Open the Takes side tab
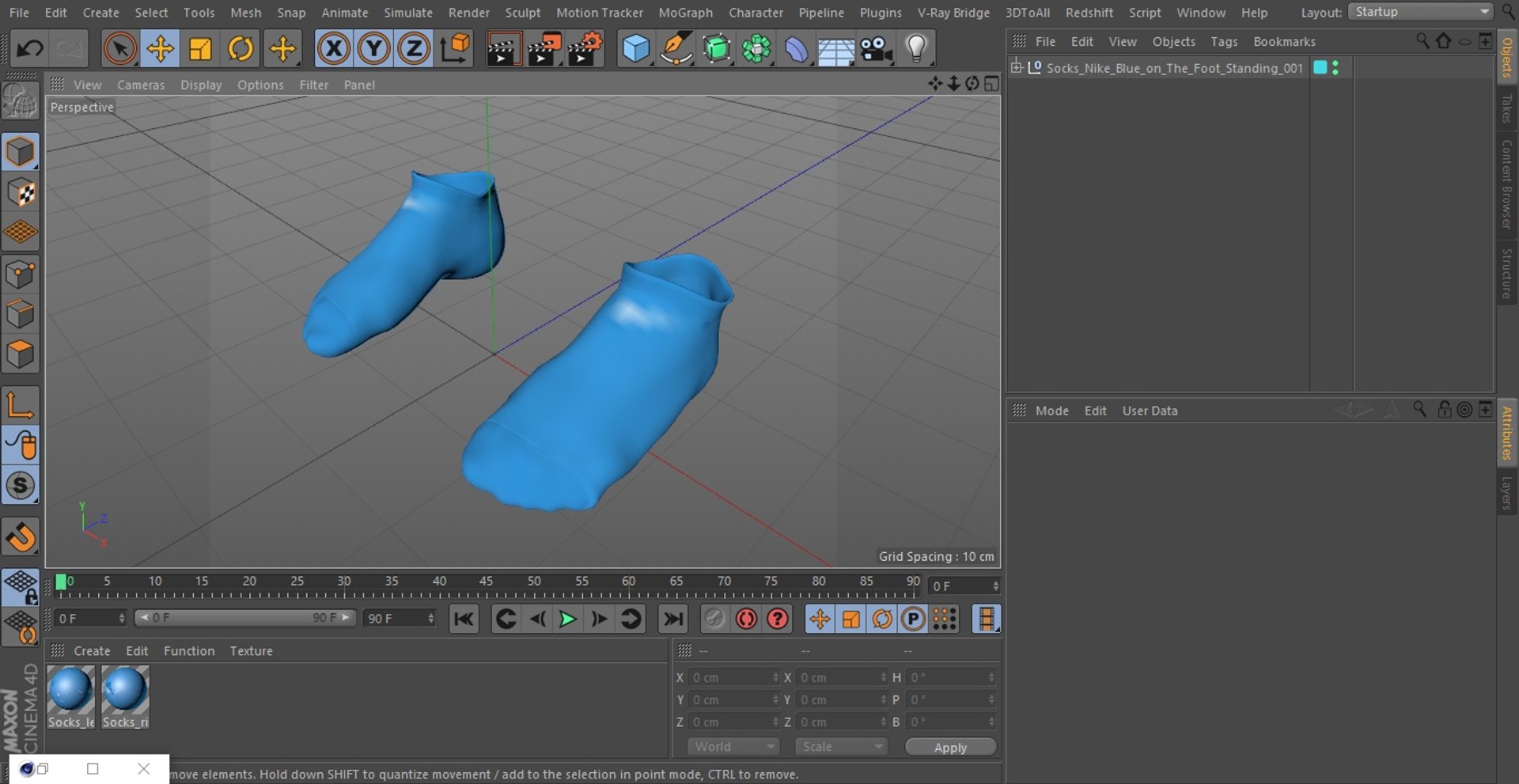1519x784 pixels. pos(1507,108)
